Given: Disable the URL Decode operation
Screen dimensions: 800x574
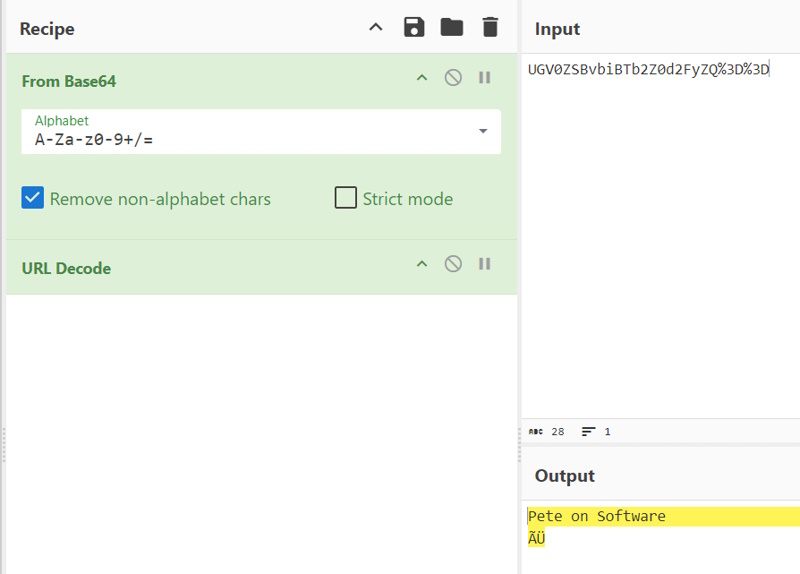Looking at the screenshot, I should [453, 264].
